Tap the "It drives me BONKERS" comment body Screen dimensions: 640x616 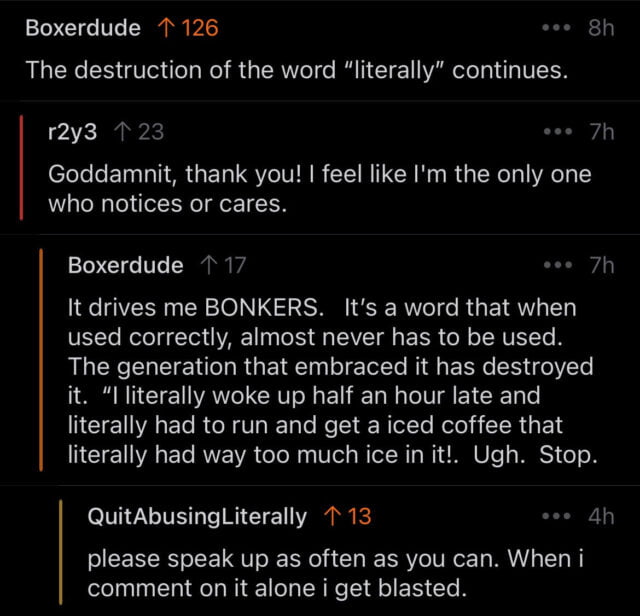(330, 380)
